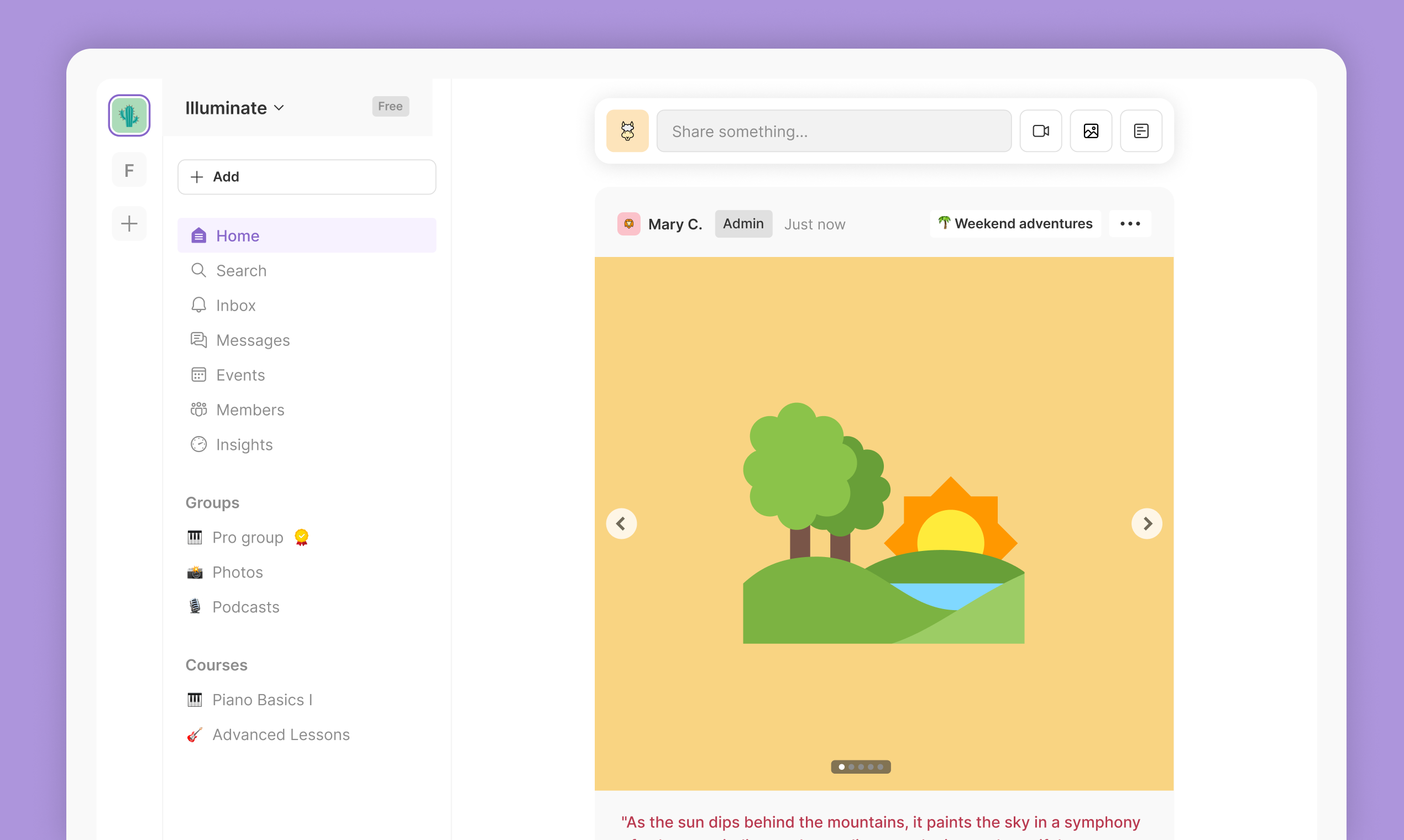This screenshot has width=1404, height=840.
Task: Click the Podcasts microphone emoji icon
Action: coord(195,606)
